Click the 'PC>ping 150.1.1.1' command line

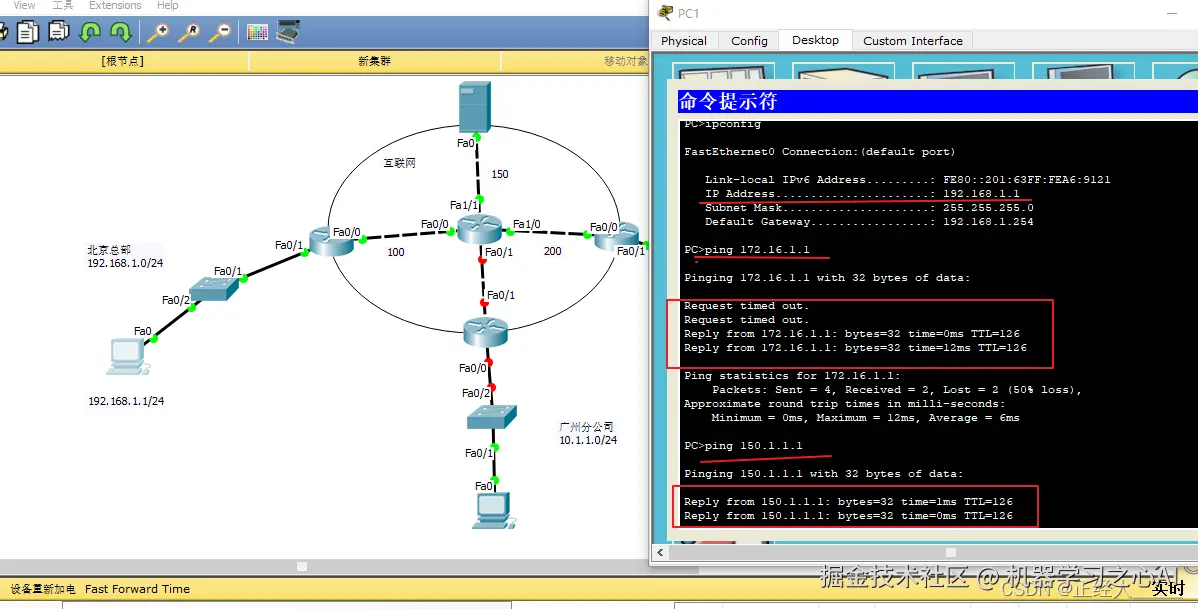tap(743, 445)
